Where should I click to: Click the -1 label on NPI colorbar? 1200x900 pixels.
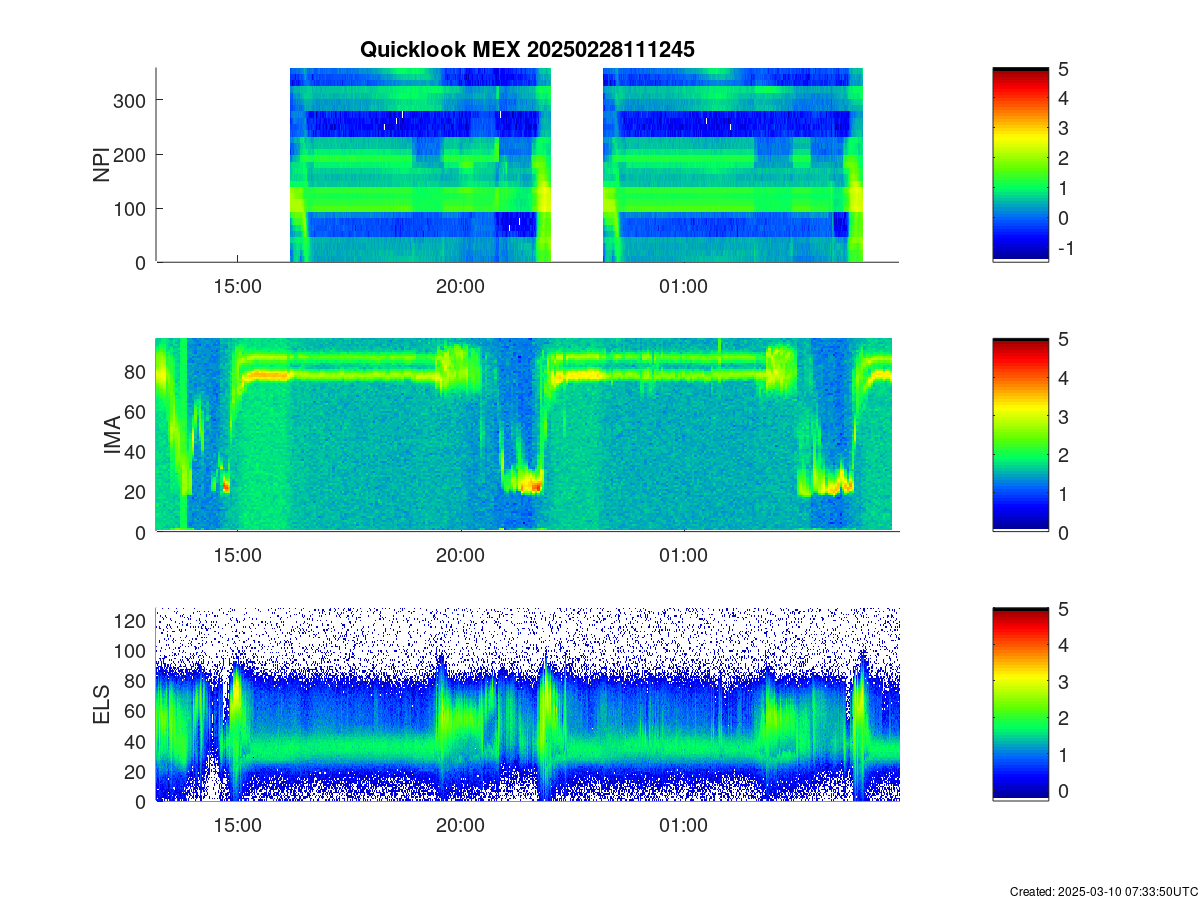pos(1065,248)
